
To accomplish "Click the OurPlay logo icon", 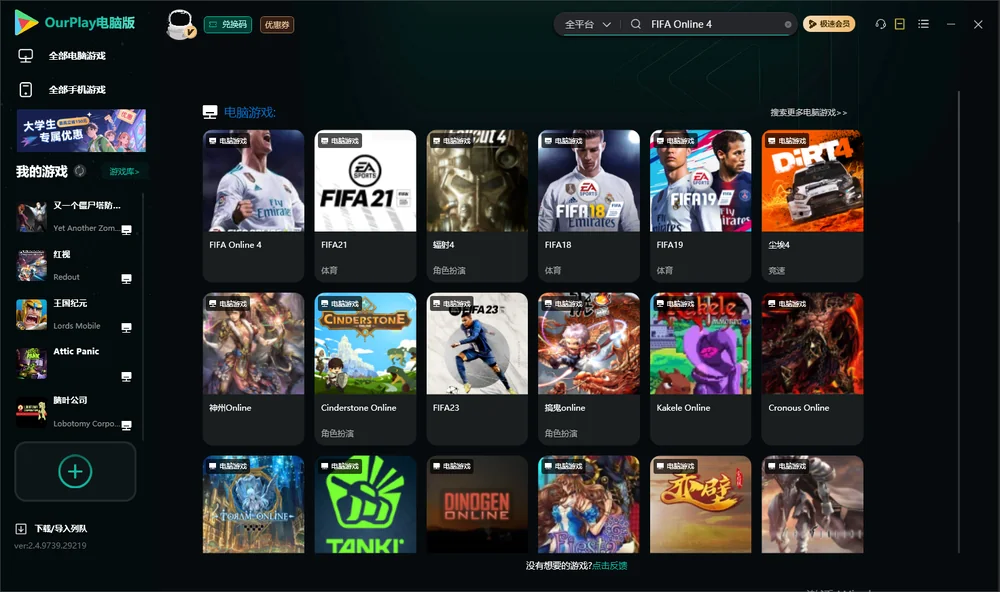I will pyautogui.click(x=26, y=23).
